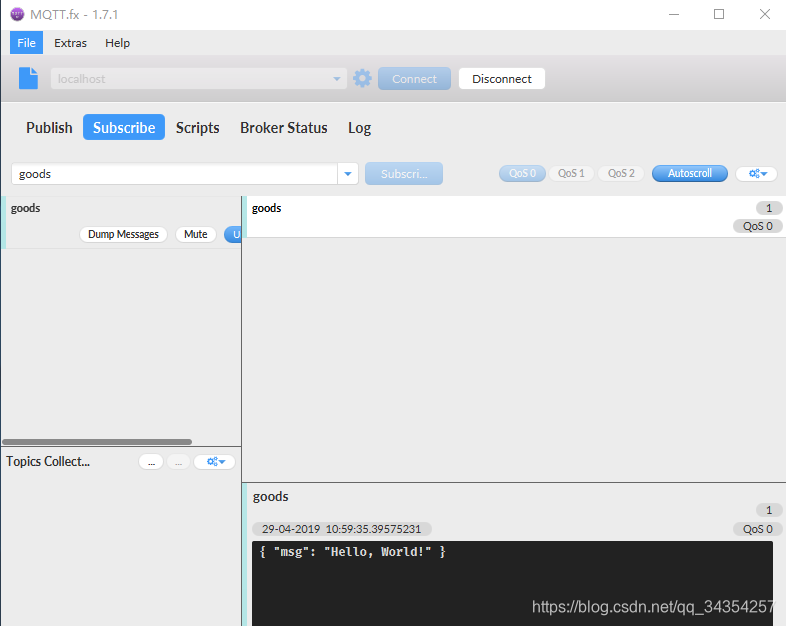Open Topics Collector settings gears menu

click(x=215, y=462)
